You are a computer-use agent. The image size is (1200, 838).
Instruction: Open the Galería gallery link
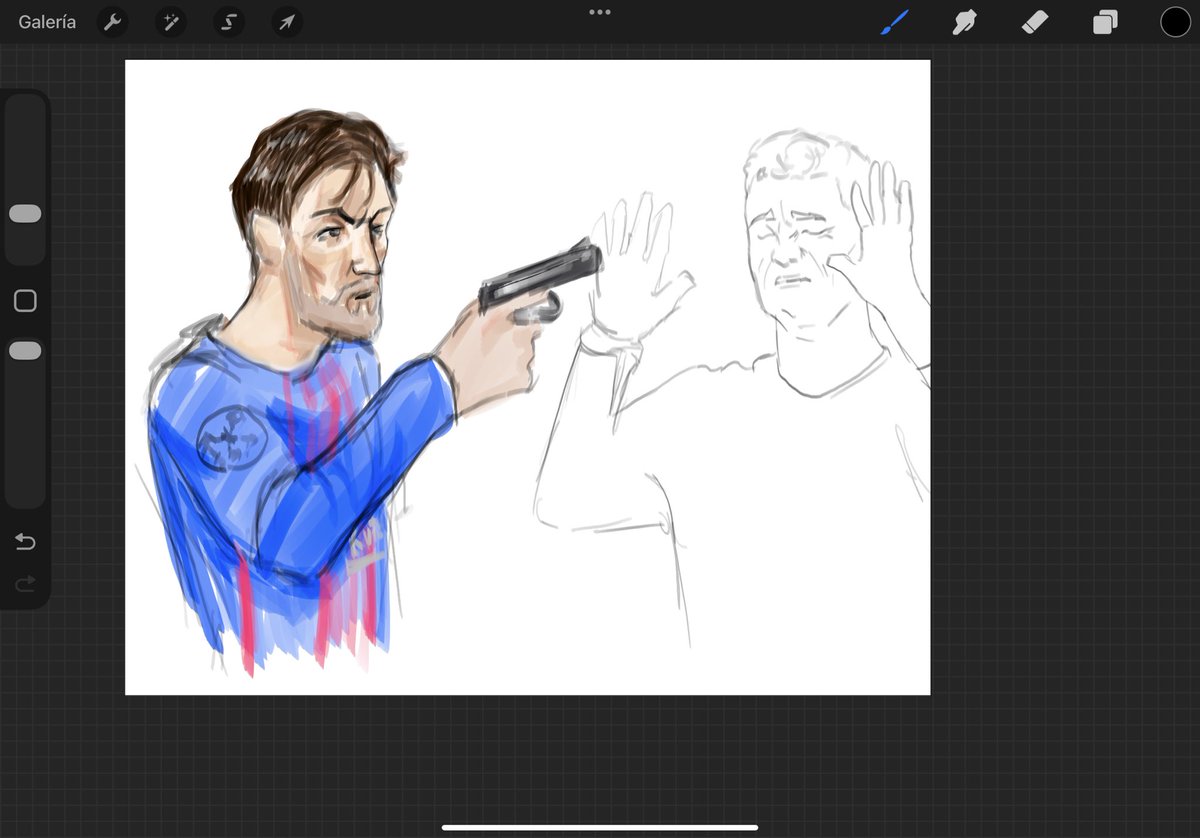click(47, 22)
